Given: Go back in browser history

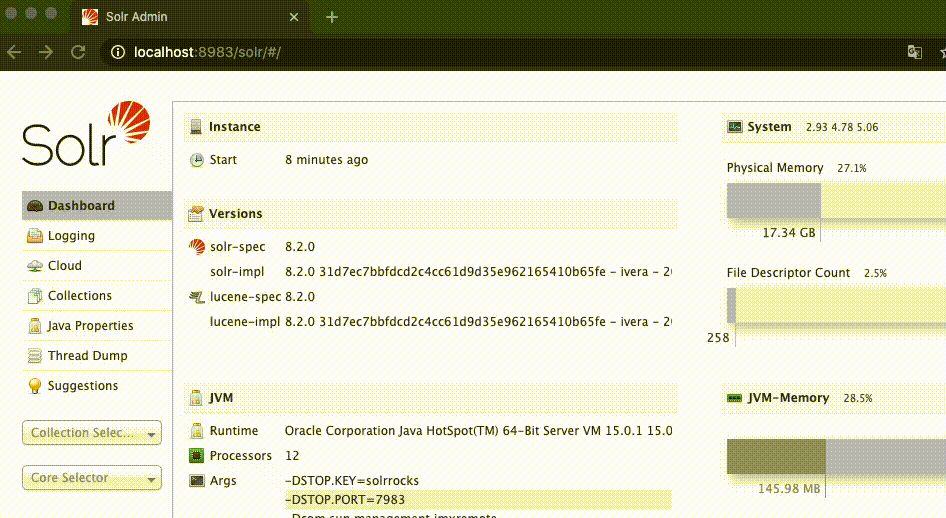Looking at the screenshot, I should (x=14, y=52).
